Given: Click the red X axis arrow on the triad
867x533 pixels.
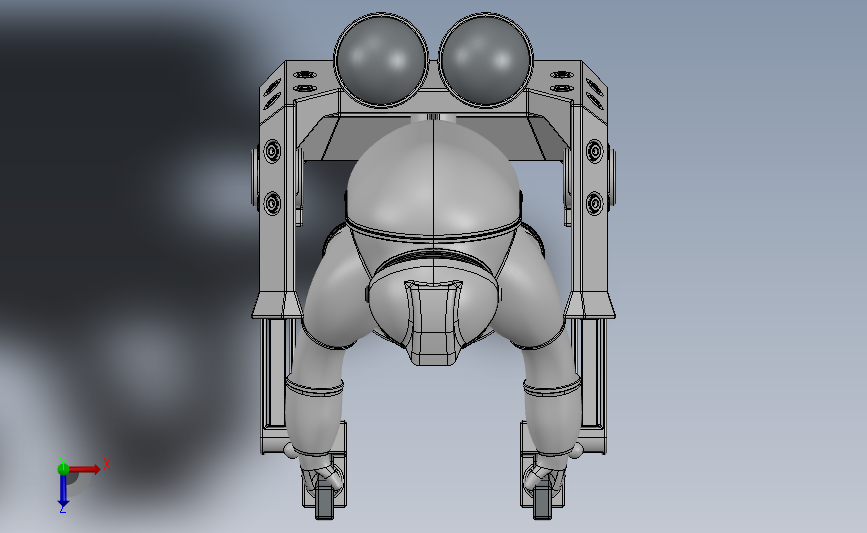Looking at the screenshot, I should coord(85,469).
